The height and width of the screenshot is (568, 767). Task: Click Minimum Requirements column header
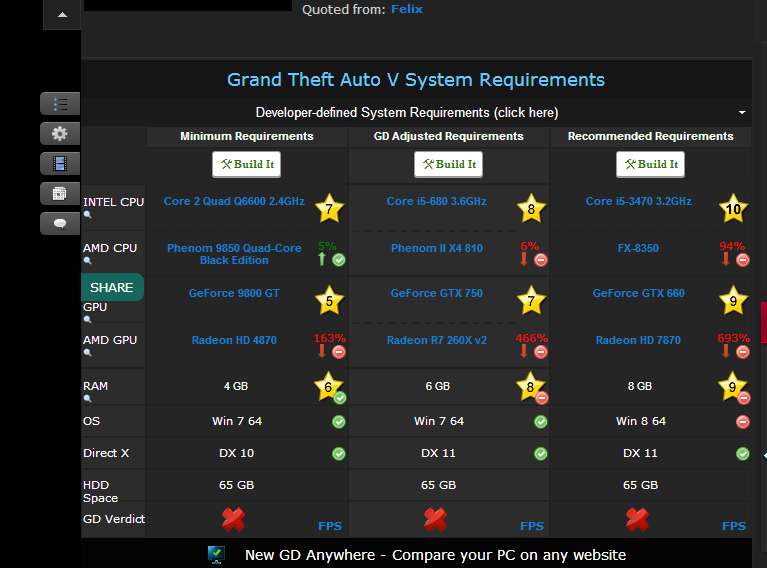pyautogui.click(x=247, y=136)
